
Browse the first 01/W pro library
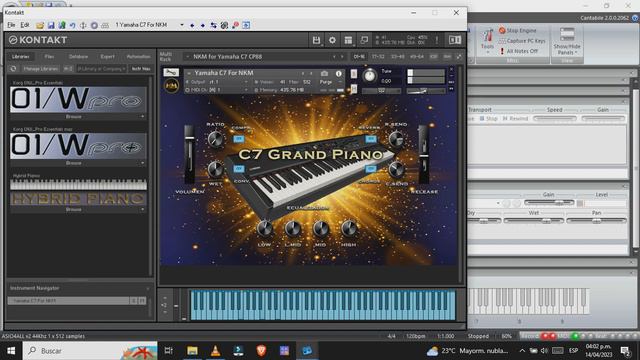point(74,117)
